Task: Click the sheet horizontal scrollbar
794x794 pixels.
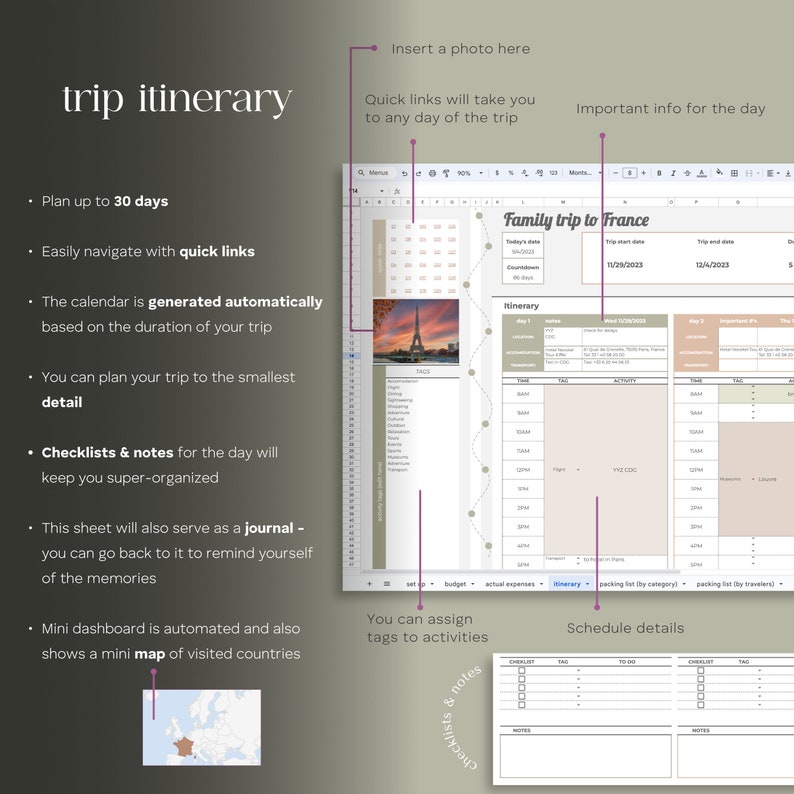Action: pos(522,572)
